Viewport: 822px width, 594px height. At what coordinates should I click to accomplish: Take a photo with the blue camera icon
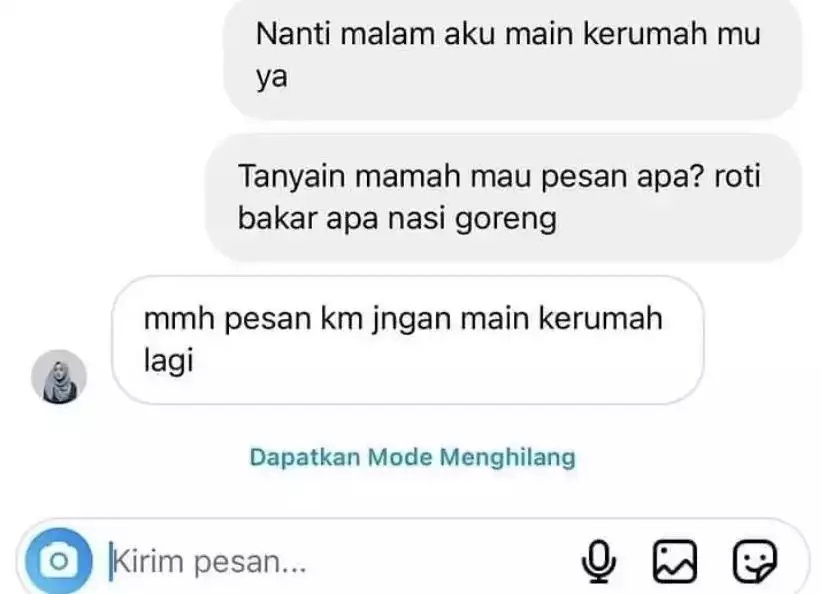point(59,561)
